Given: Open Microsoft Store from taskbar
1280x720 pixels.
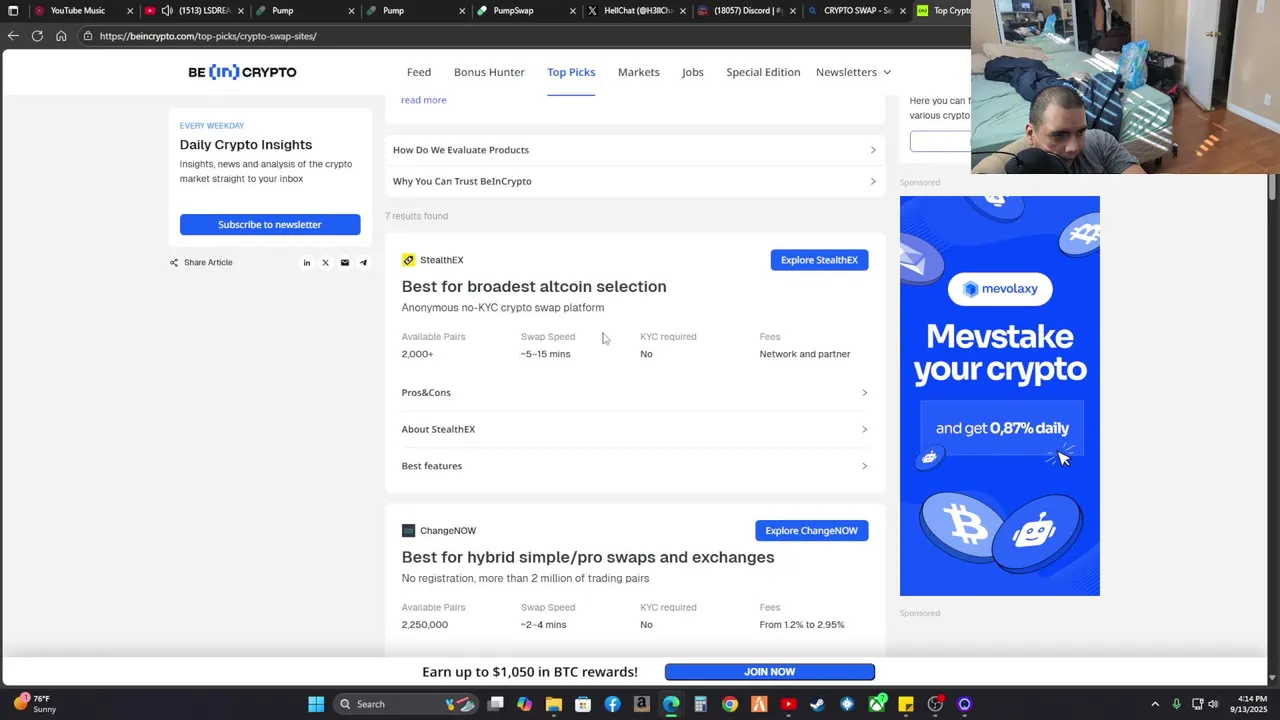Looking at the screenshot, I should click(x=583, y=704).
